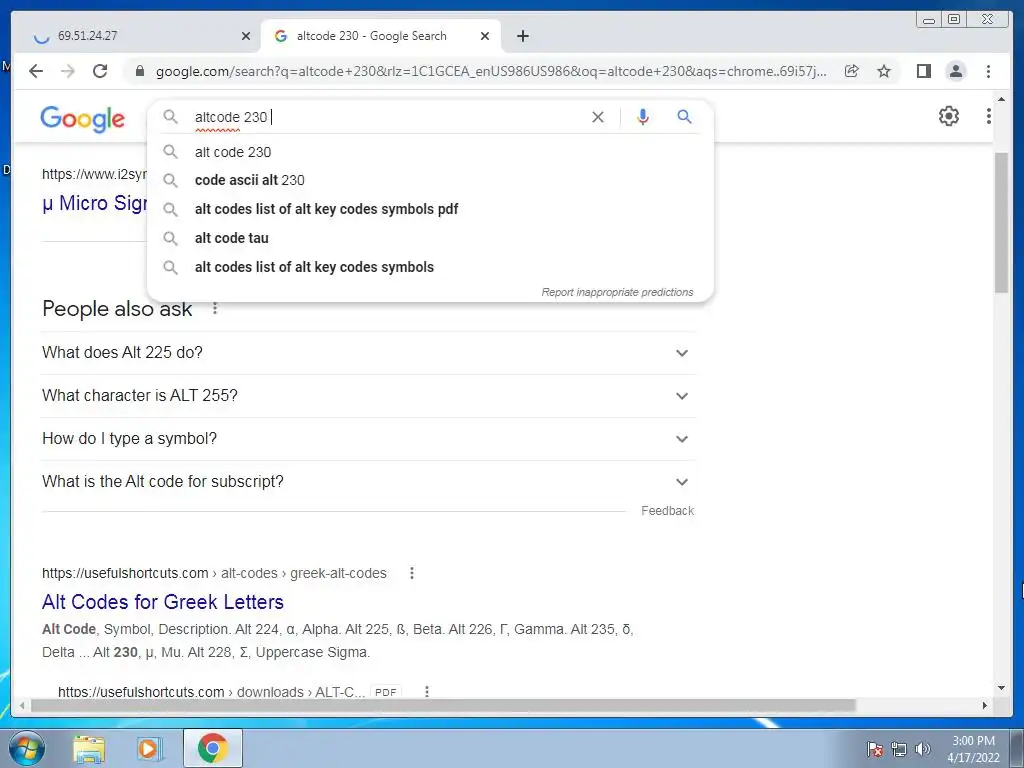Select the 'alt code tau' suggestion

430,238
